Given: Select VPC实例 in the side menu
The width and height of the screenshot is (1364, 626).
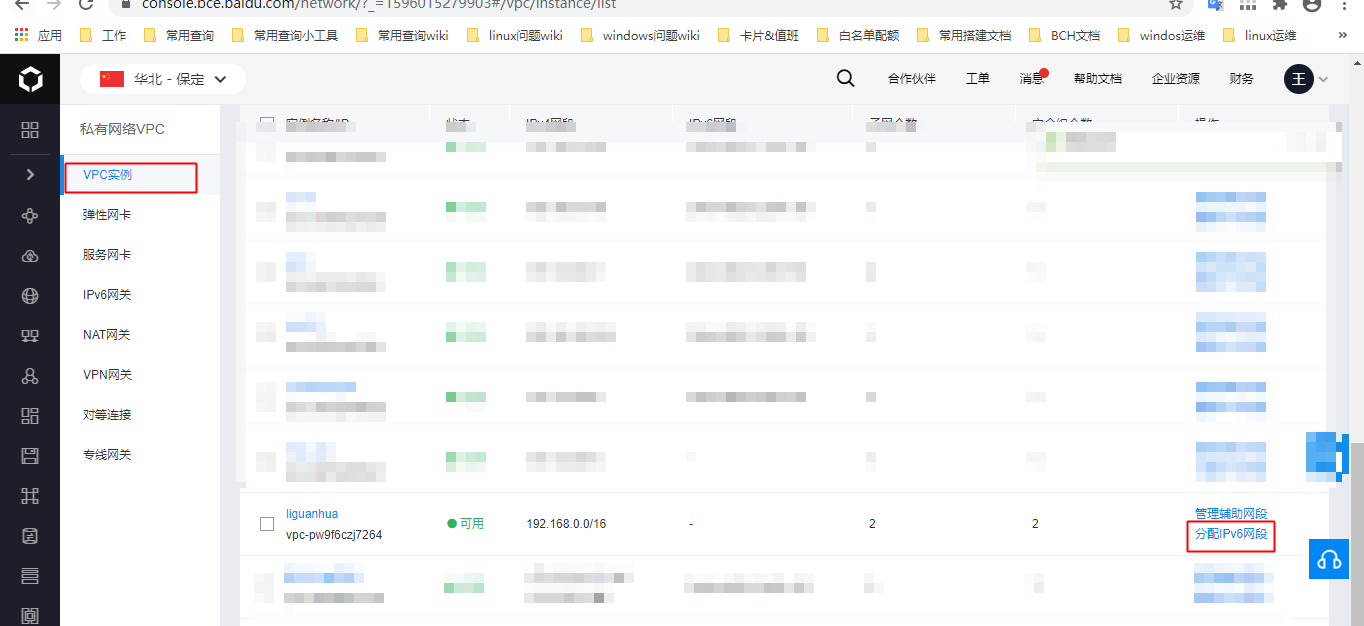Looking at the screenshot, I should coord(108,175).
